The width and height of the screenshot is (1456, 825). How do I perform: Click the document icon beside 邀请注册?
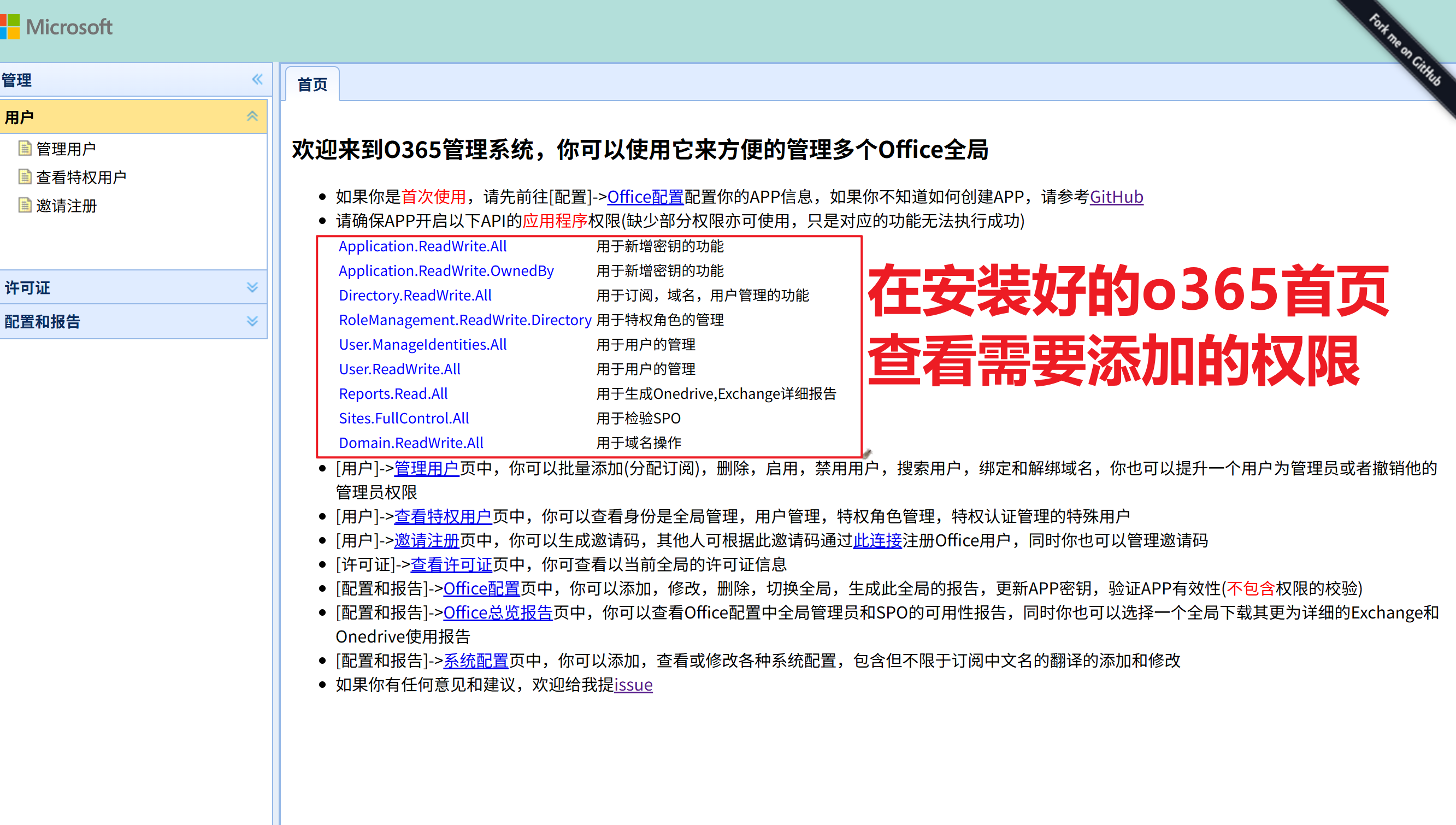click(x=25, y=207)
